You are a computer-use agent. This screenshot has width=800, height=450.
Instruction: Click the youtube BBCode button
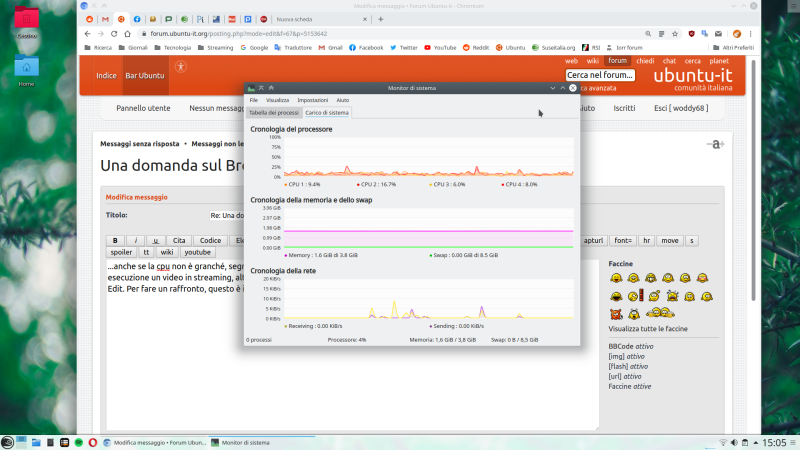197,252
